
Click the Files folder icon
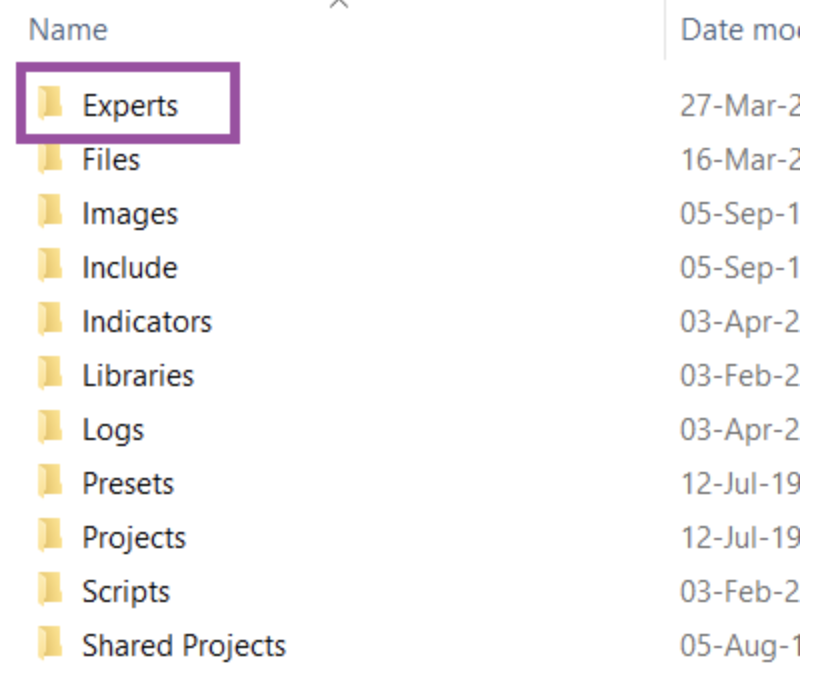[x=51, y=157]
